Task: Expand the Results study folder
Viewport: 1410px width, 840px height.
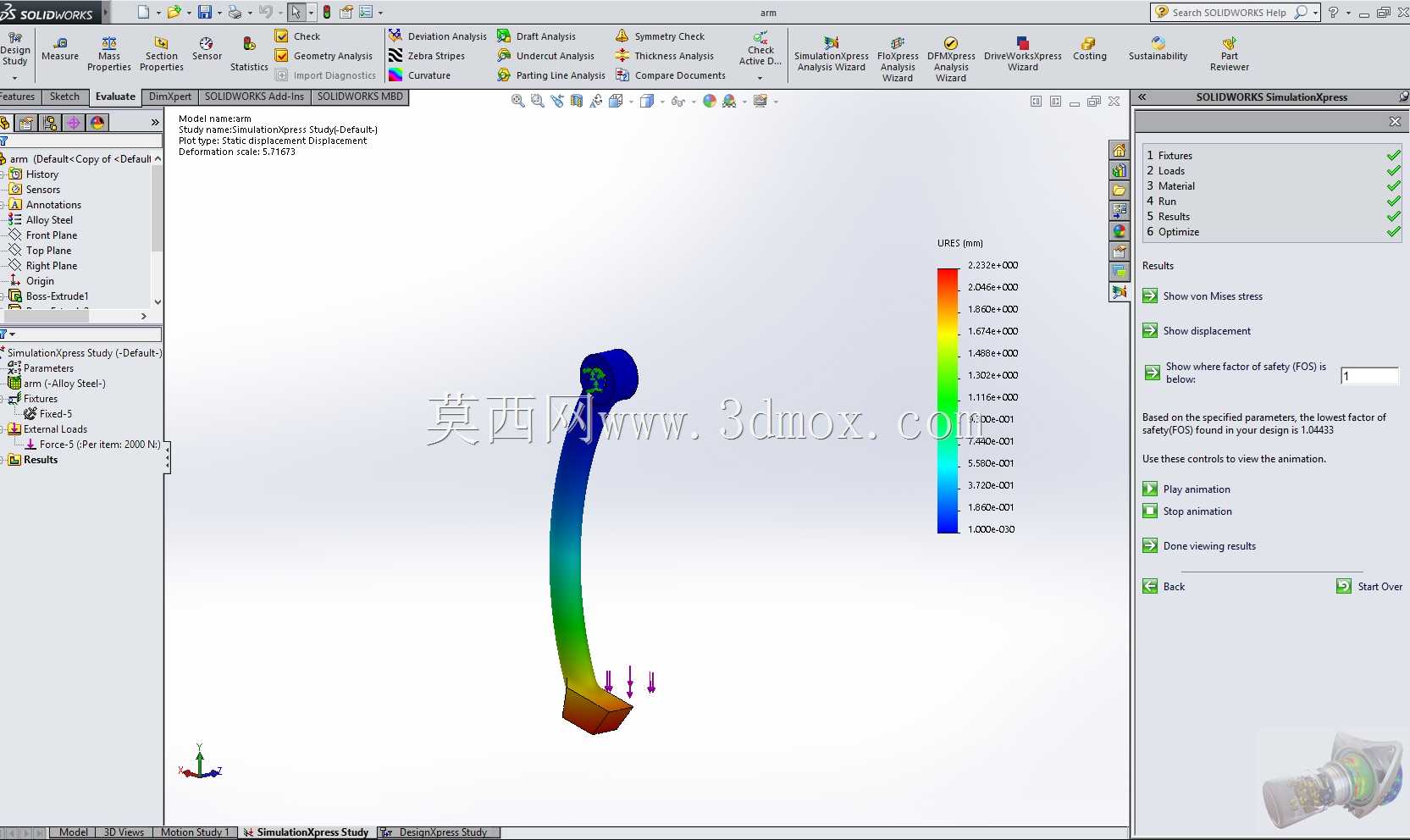Action: [x=3, y=460]
